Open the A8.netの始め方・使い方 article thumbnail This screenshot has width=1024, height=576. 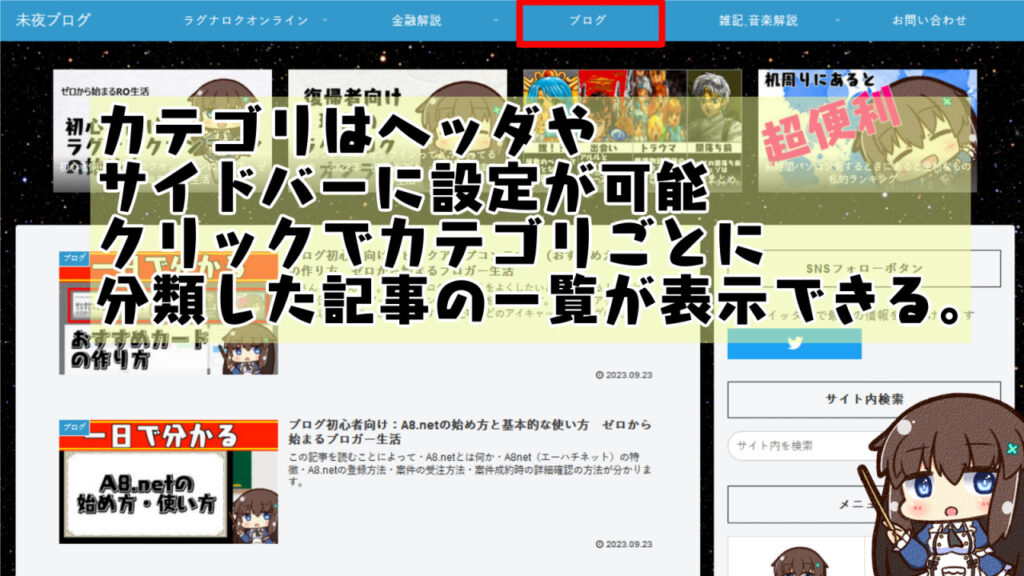coord(168,481)
